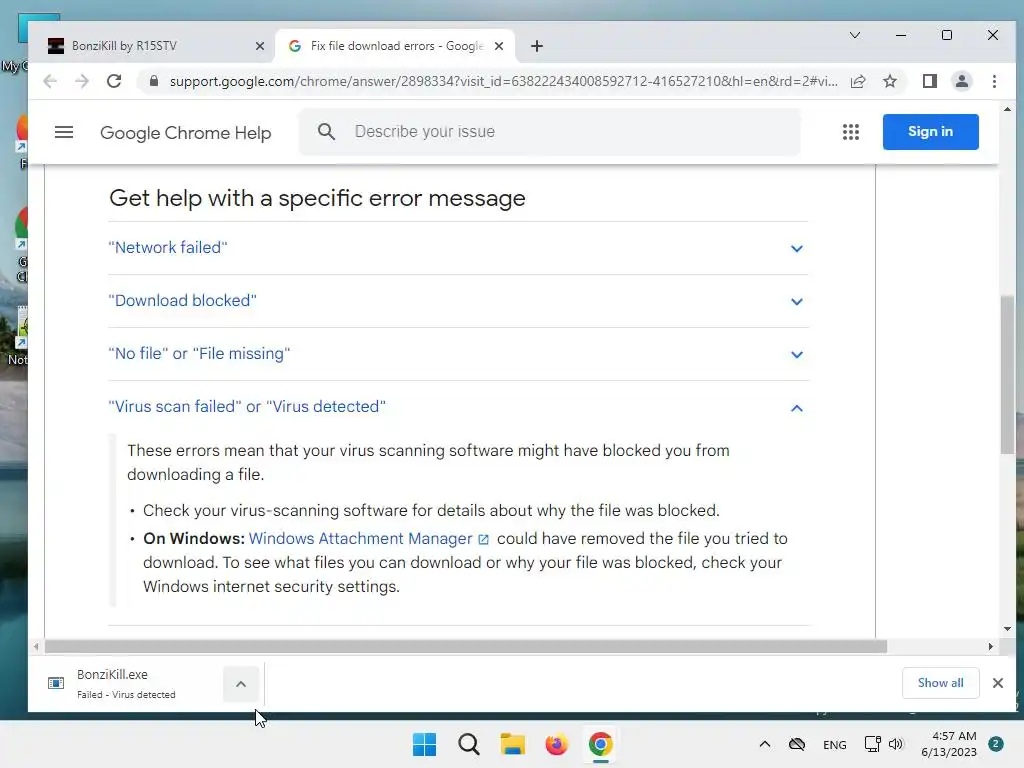Click the chevron beside "File missing"
This screenshot has height=768, width=1024.
pyautogui.click(x=796, y=355)
